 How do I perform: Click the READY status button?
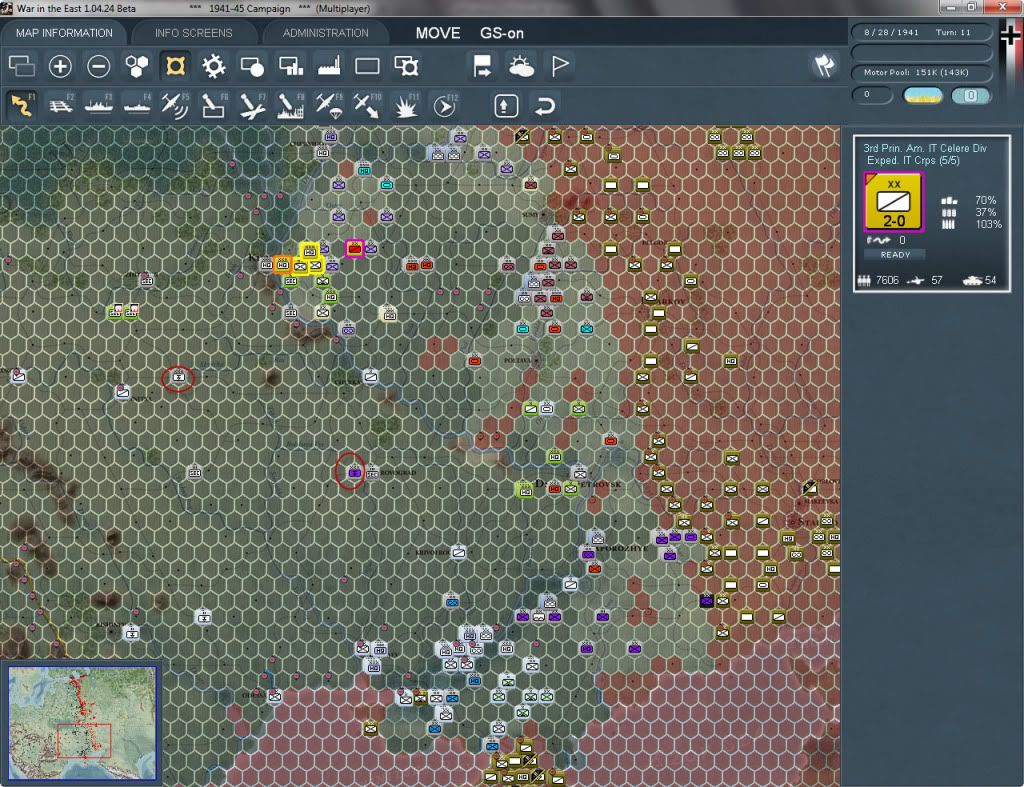(x=895, y=255)
